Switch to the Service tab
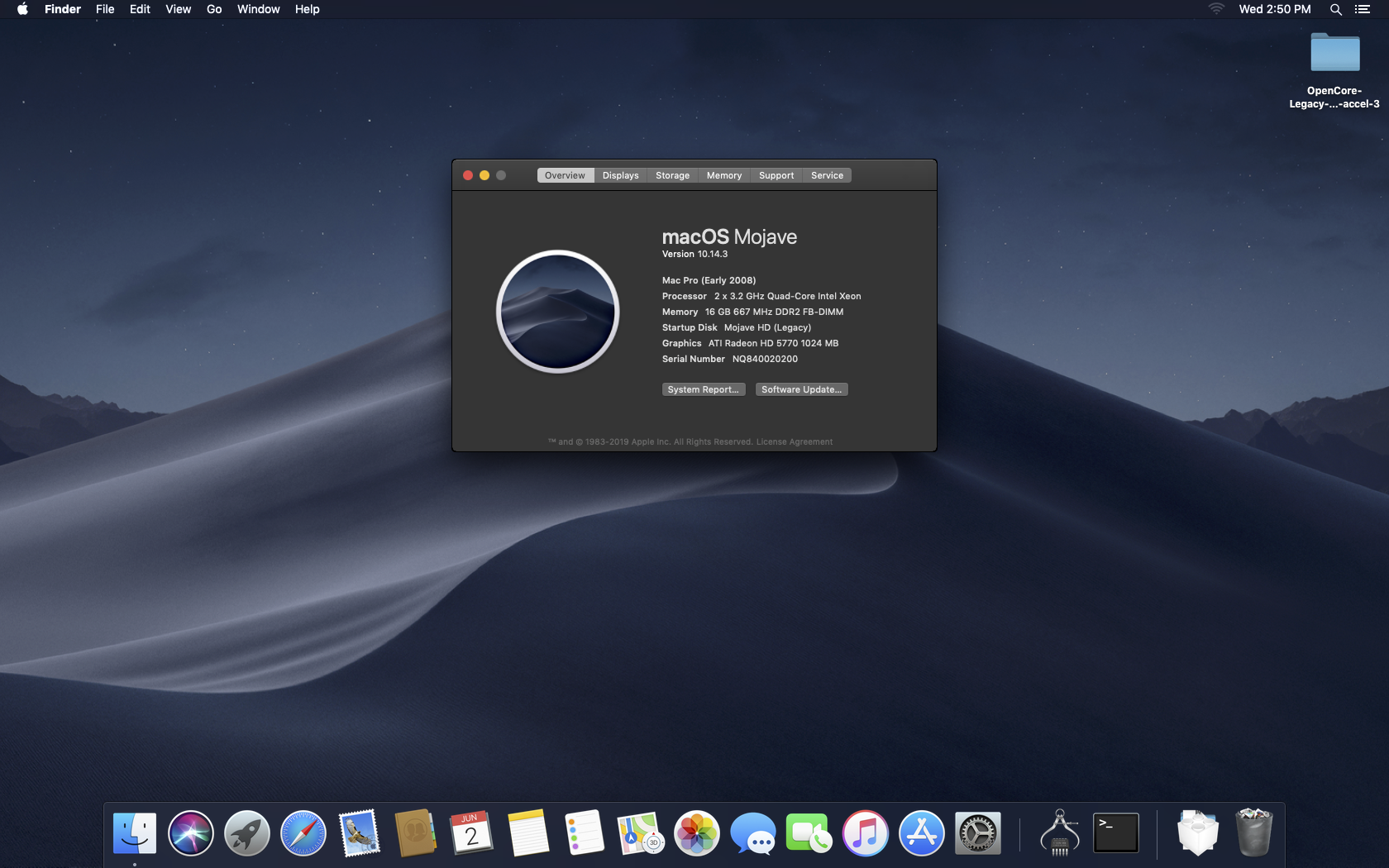 coord(827,175)
